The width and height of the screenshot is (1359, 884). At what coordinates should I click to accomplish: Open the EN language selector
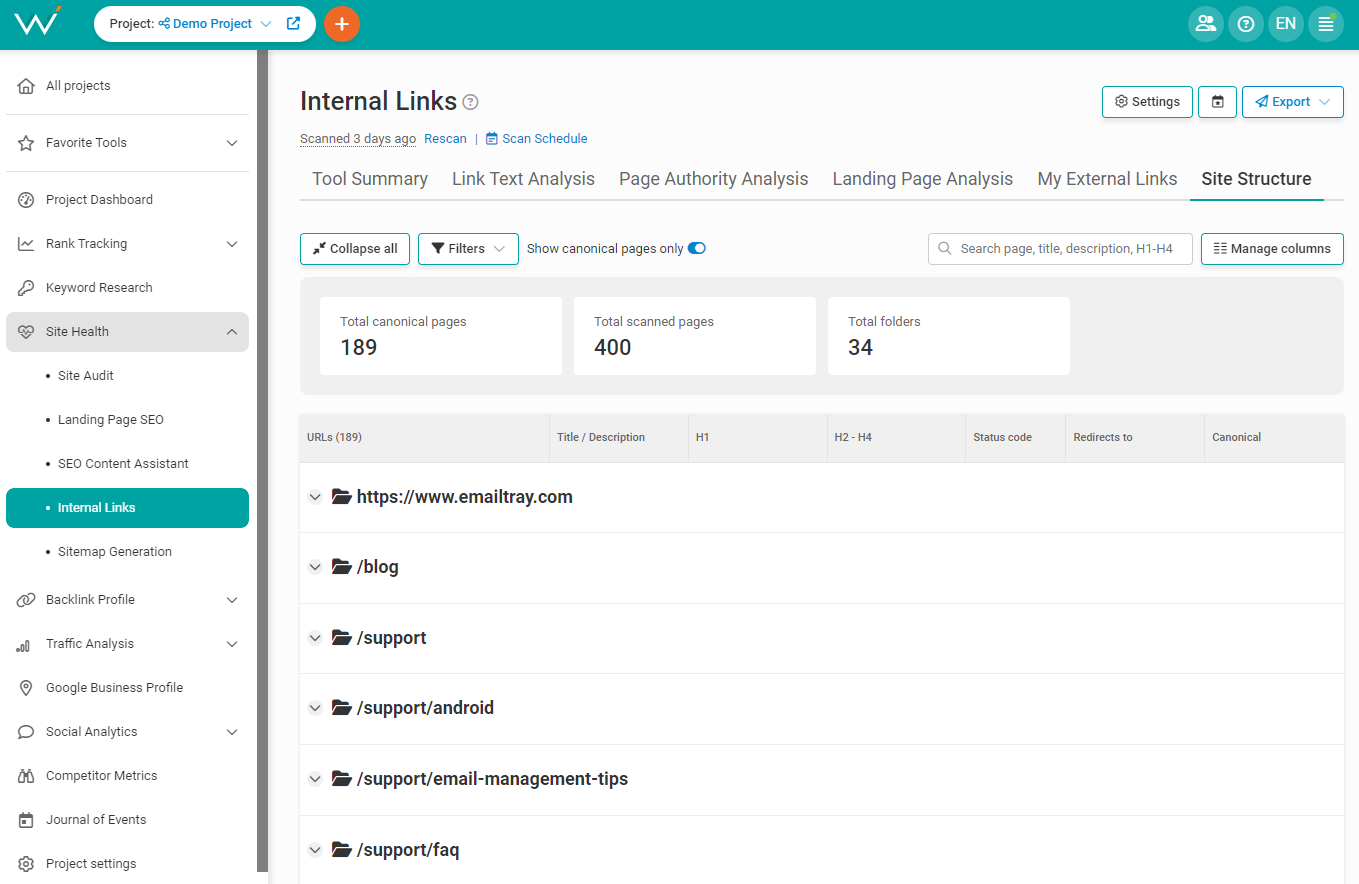(1286, 24)
